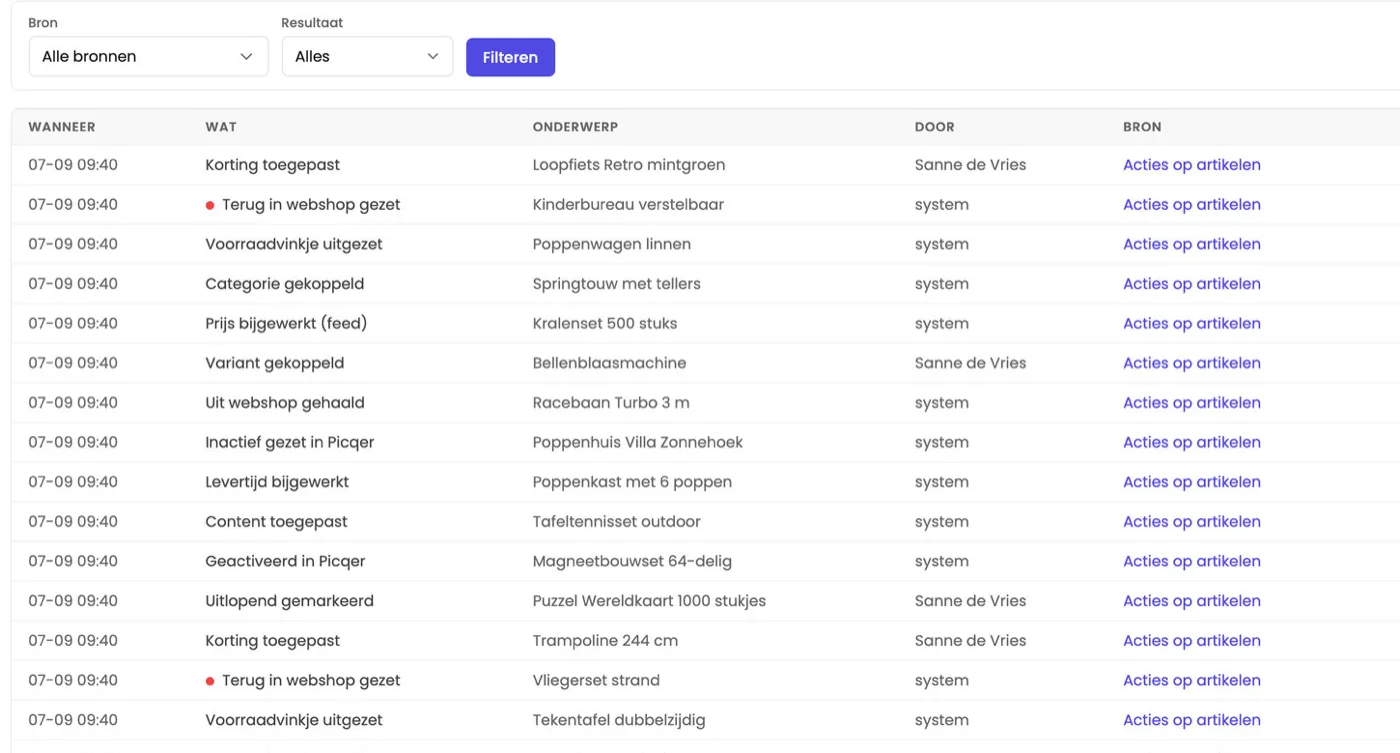Open Acties op artikelen link for Bellenblaasmachine
Screen dimensions: 1400x753
(x=1191, y=363)
